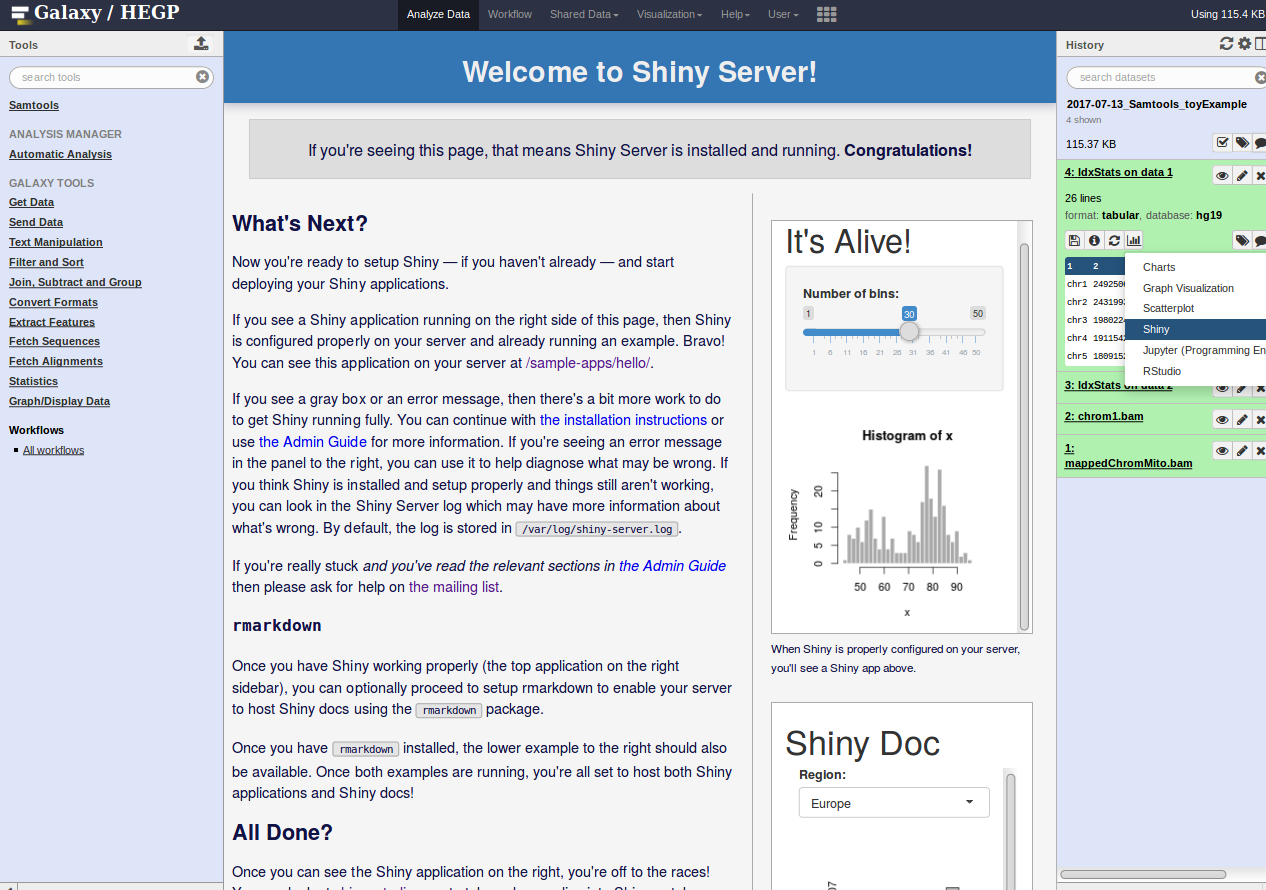Open the installation instructions link
Image resolution: width=1266 pixels, height=890 pixels.
[623, 420]
